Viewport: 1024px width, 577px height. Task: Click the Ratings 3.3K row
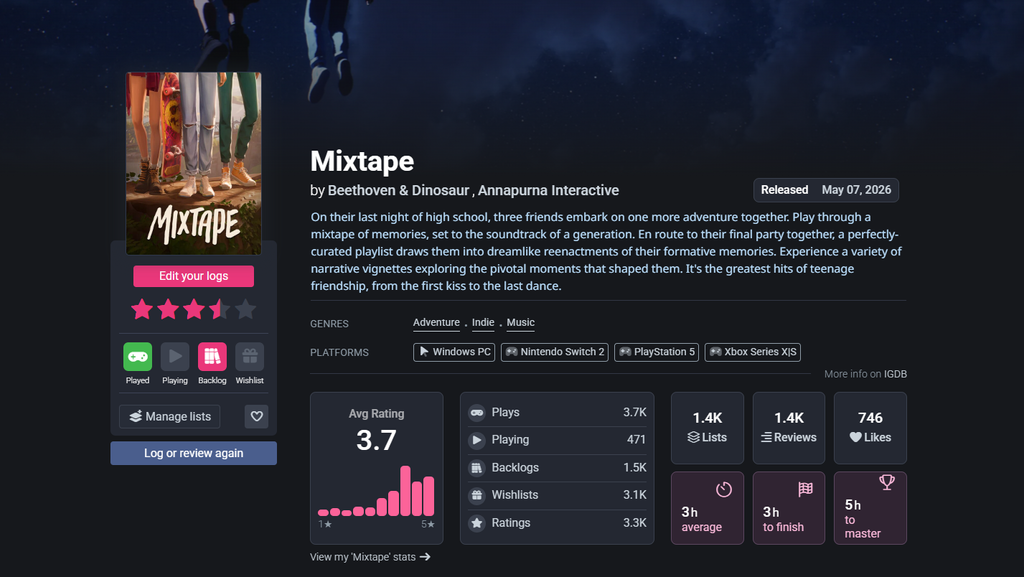(557, 523)
